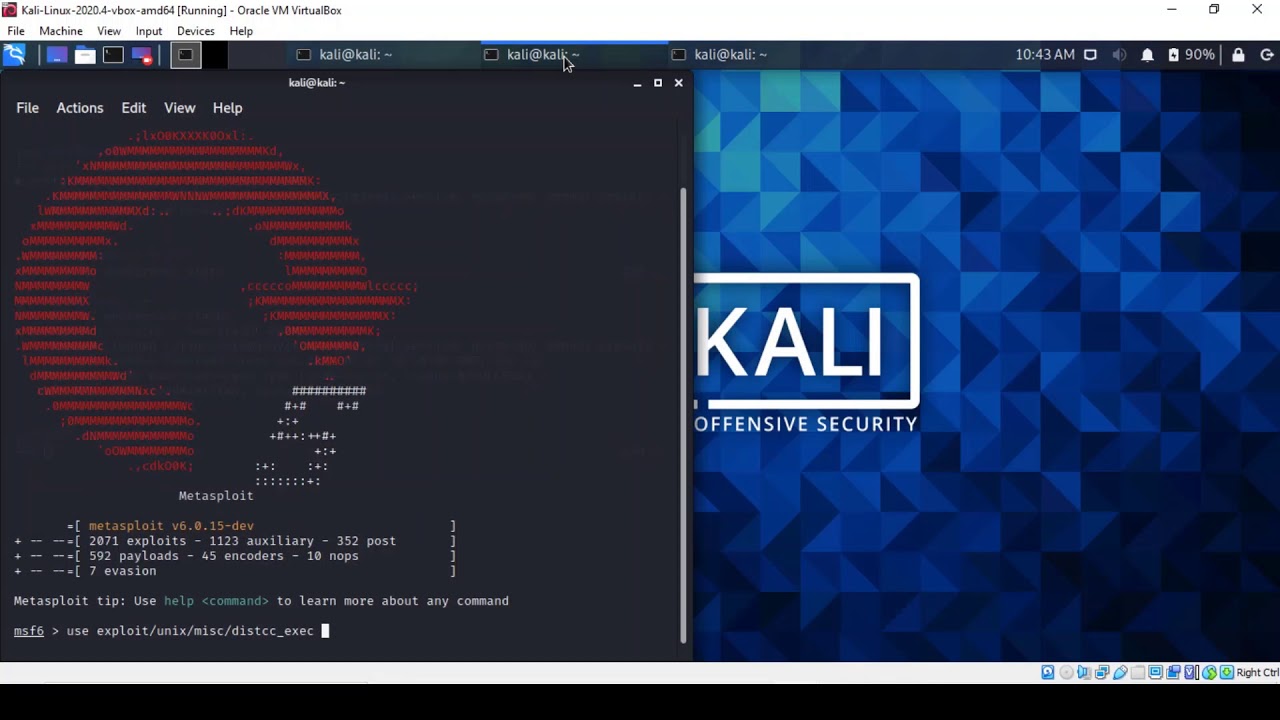Click VirtualBox recording status icon
The width and height of the screenshot is (1280, 720).
coord(1173,672)
